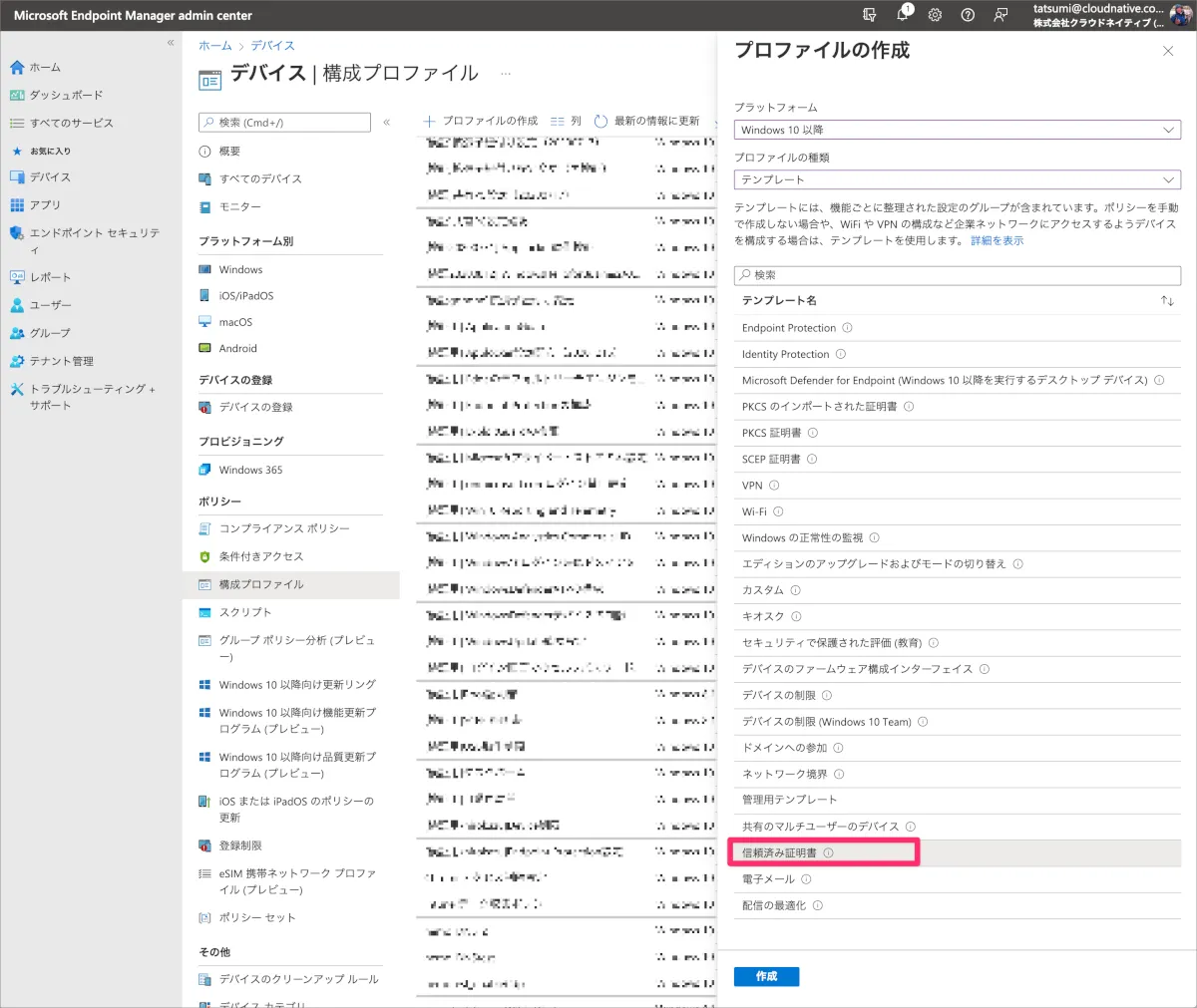Click the info icon beside 信頼済み証明書
Screen dimensions: 1197x1008
point(828,853)
